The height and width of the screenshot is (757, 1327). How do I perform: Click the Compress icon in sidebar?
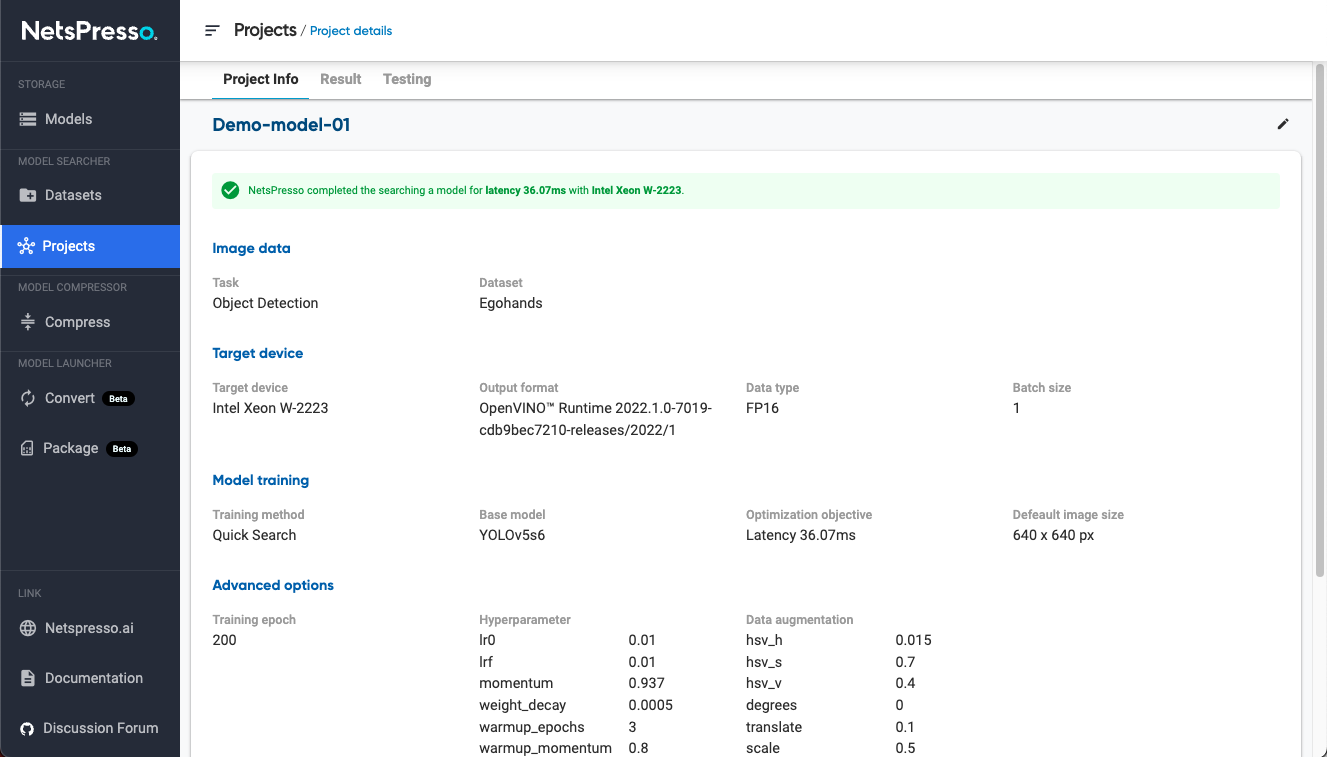pos(28,322)
